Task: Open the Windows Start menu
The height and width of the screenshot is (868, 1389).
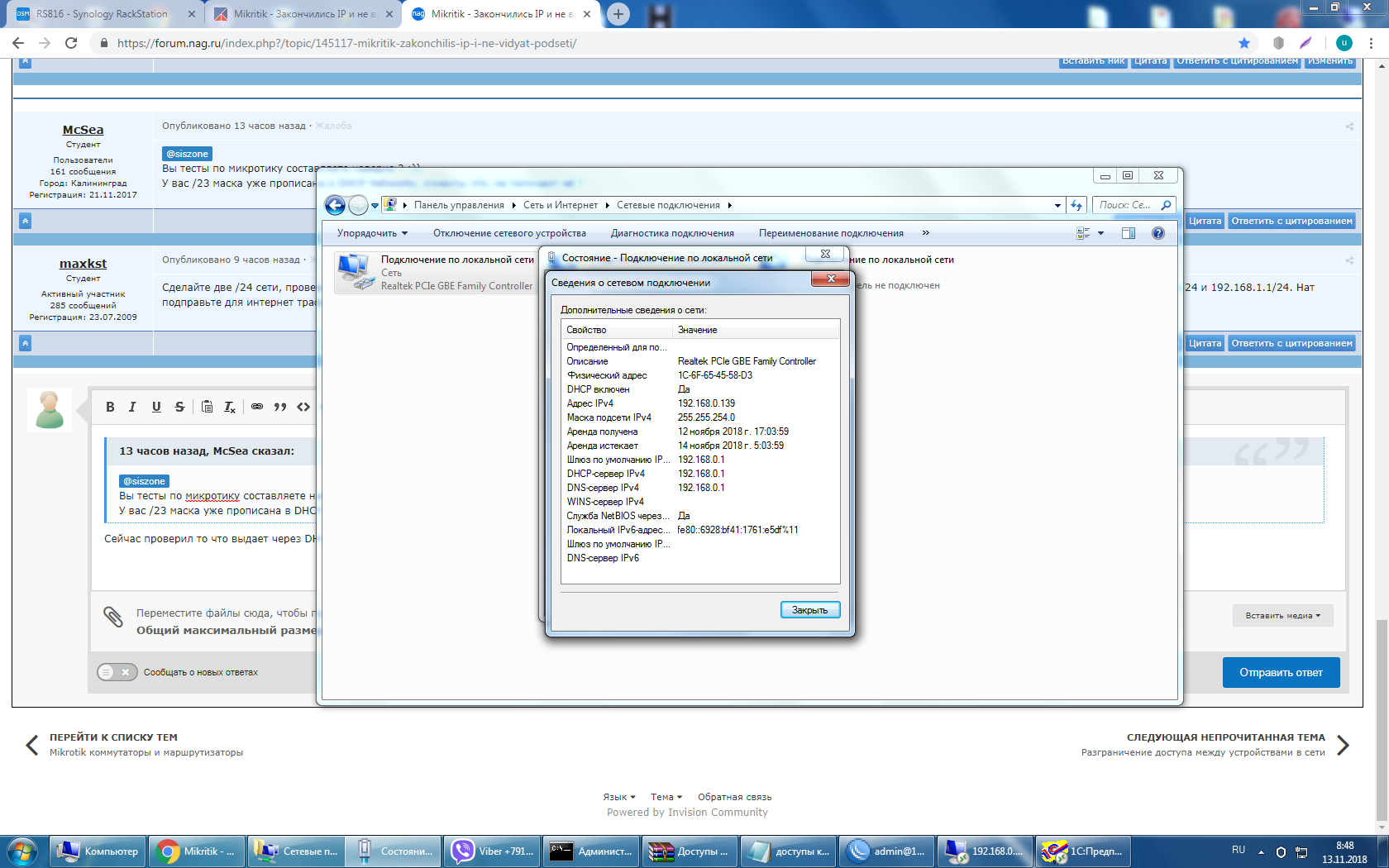Action: pyautogui.click(x=22, y=851)
